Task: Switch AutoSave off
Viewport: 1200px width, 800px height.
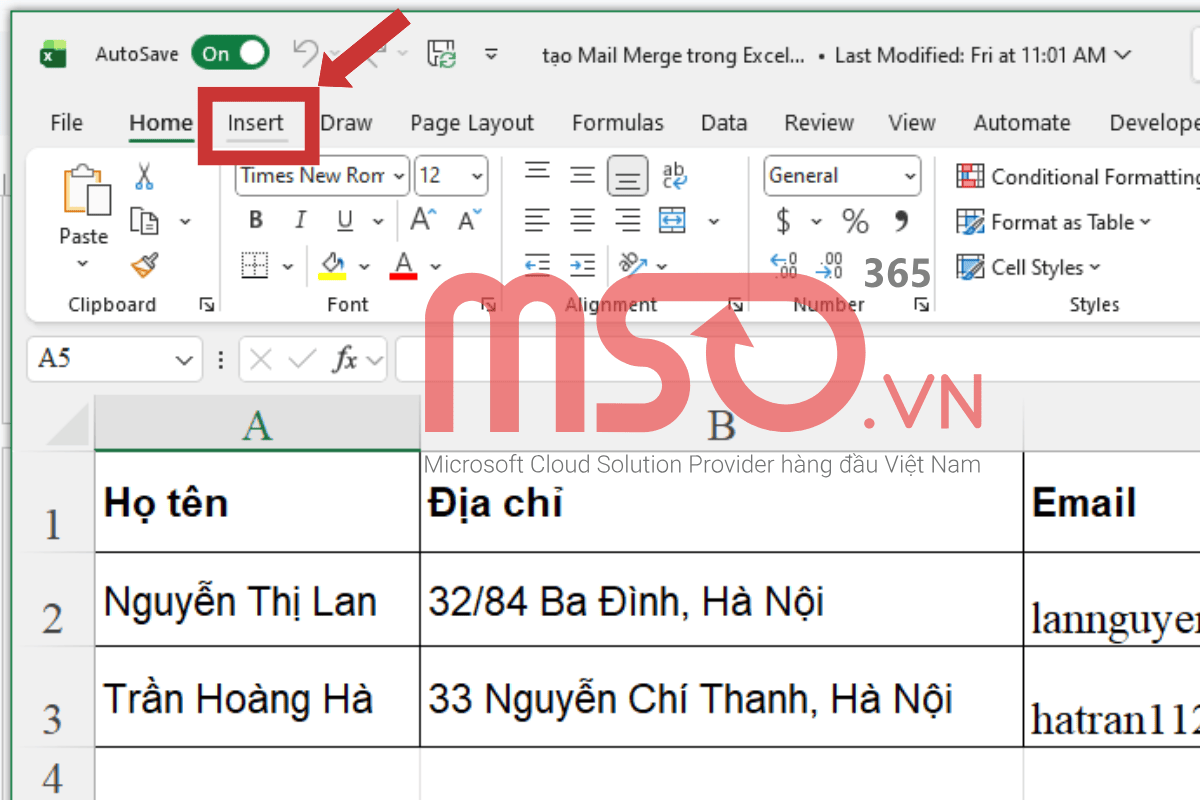Action: (230, 53)
